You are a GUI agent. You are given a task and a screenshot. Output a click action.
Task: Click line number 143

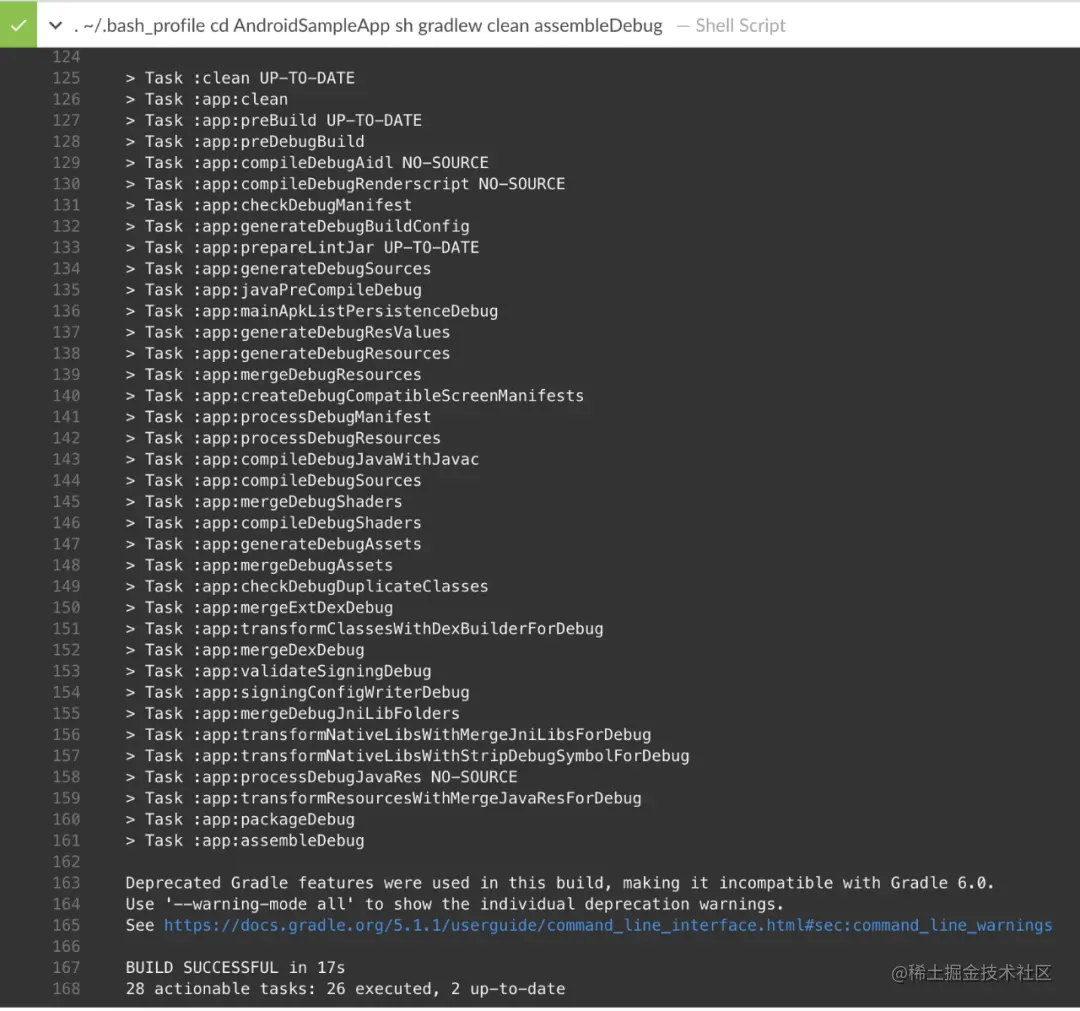click(x=66, y=459)
